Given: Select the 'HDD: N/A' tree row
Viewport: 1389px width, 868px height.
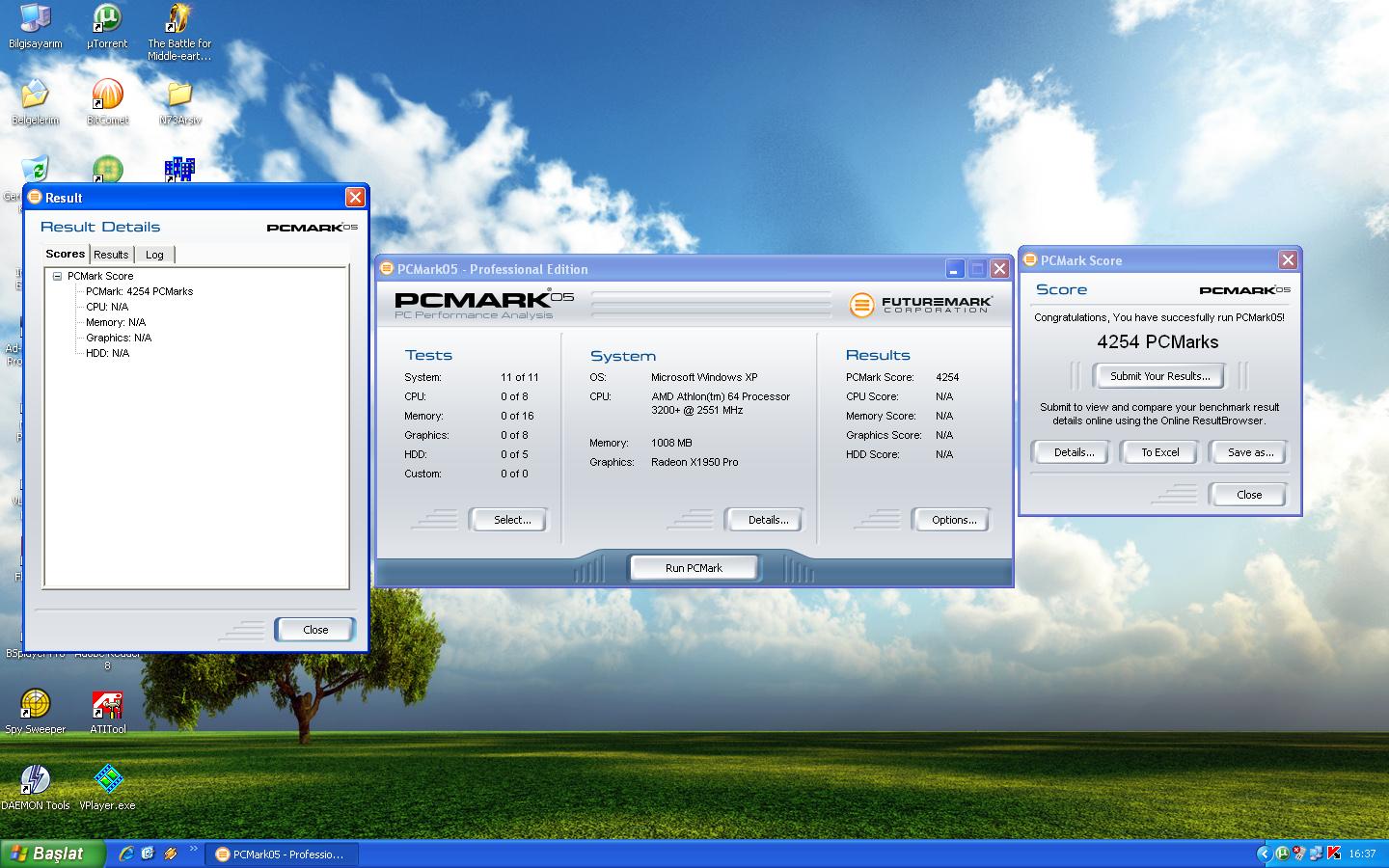Looking at the screenshot, I should pos(107,353).
